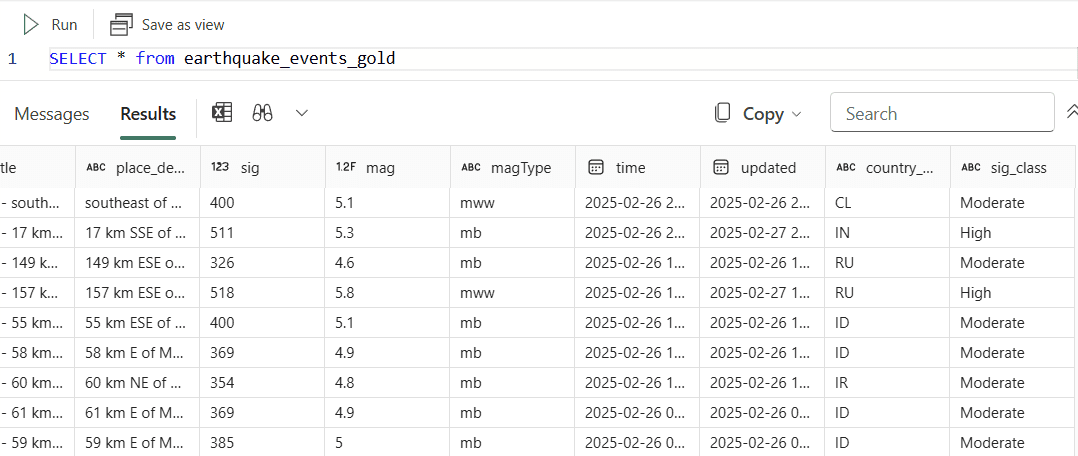The image size is (1078, 456).
Task: Switch to the Results tab
Action: [x=148, y=114]
